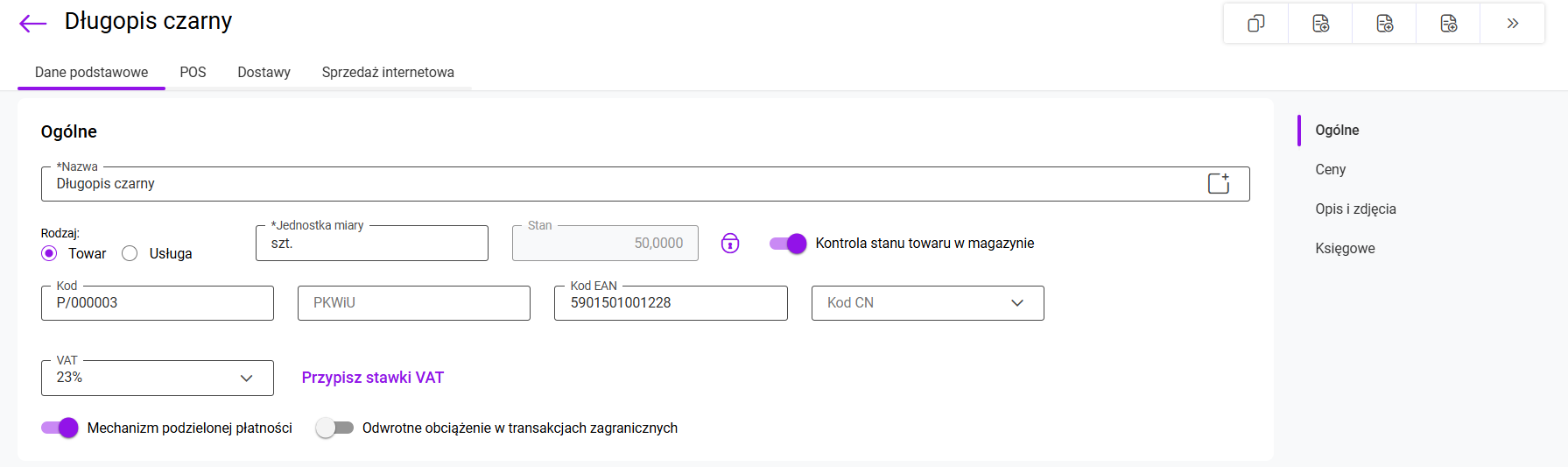Enable Odwrotne obciążenie w transakcjach zagranicznych
The image size is (1568, 467).
tap(334, 428)
